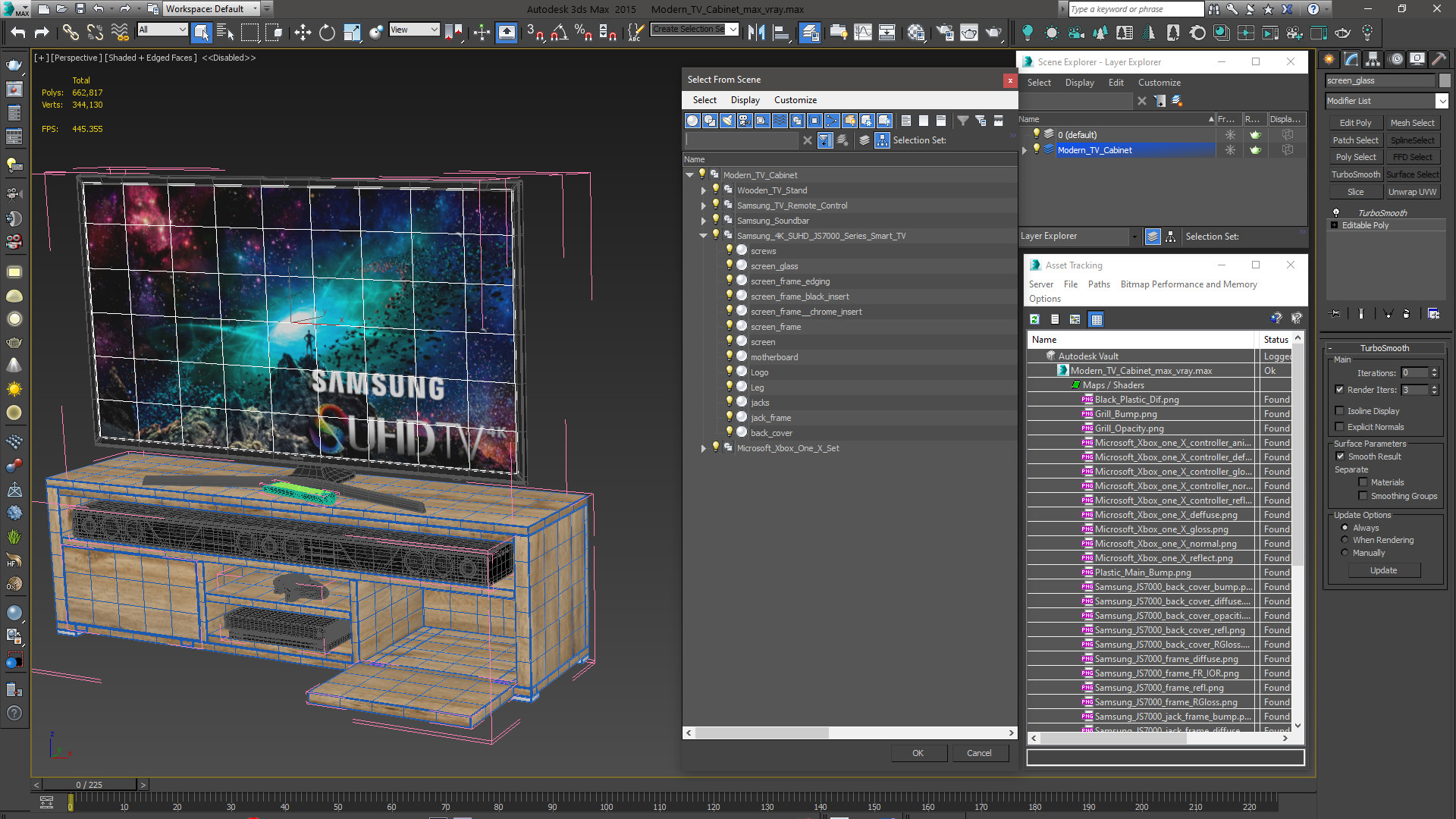Image resolution: width=1456 pixels, height=819 pixels.
Task: Click the object color swatch beside screen_glass
Action: pos(1445,80)
